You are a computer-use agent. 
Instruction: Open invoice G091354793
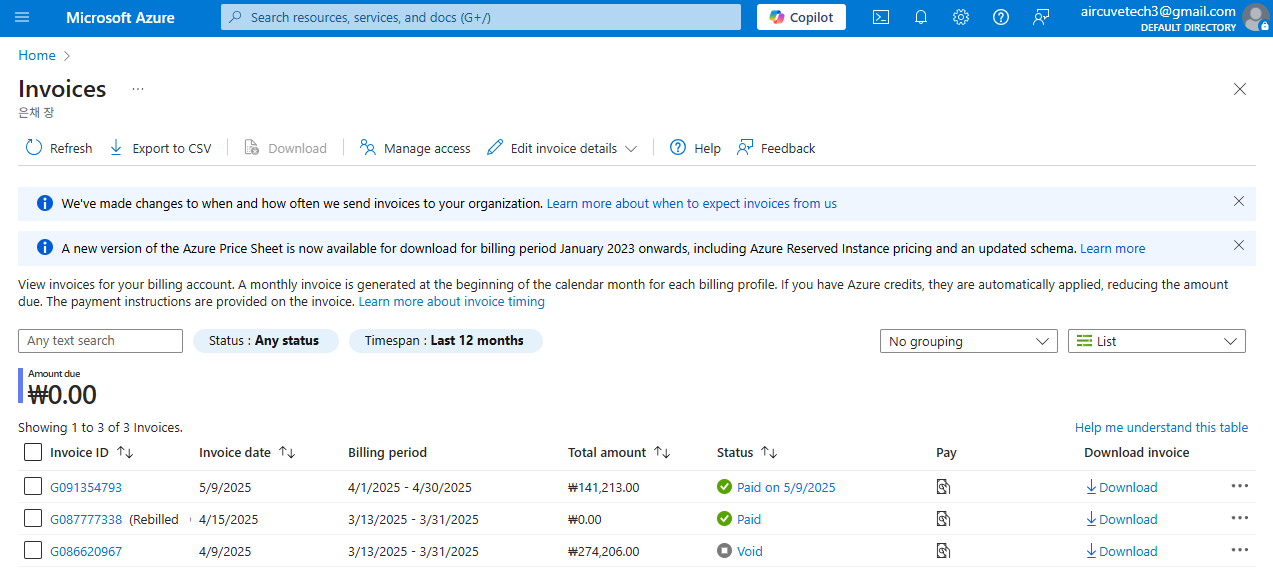pyautogui.click(x=86, y=488)
